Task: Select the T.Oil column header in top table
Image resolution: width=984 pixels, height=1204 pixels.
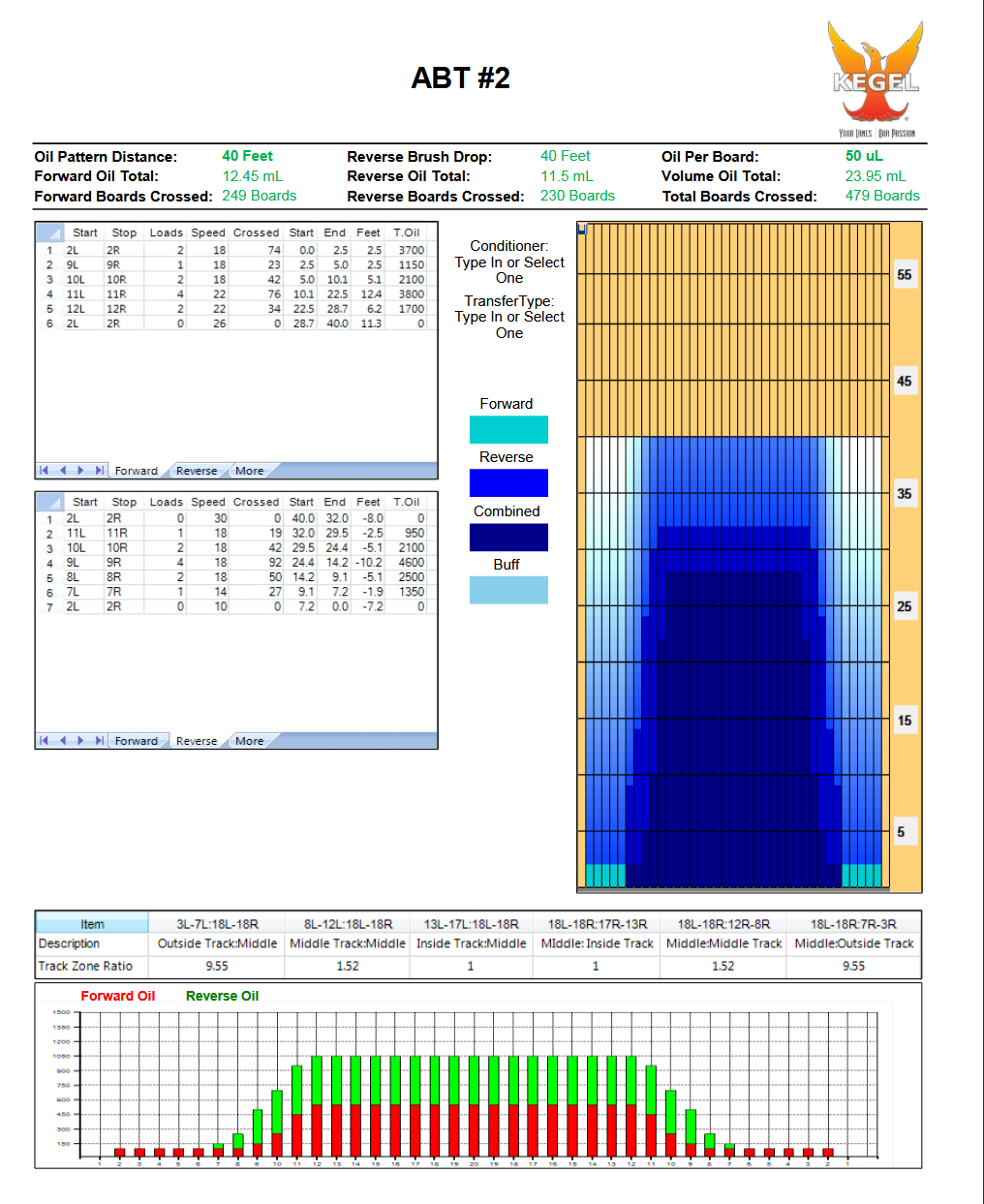Action: (x=406, y=232)
